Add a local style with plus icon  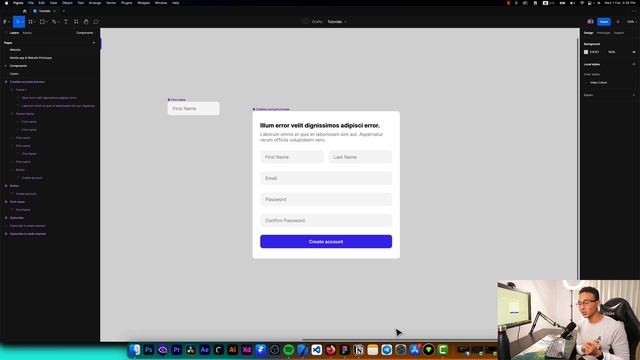(634, 64)
